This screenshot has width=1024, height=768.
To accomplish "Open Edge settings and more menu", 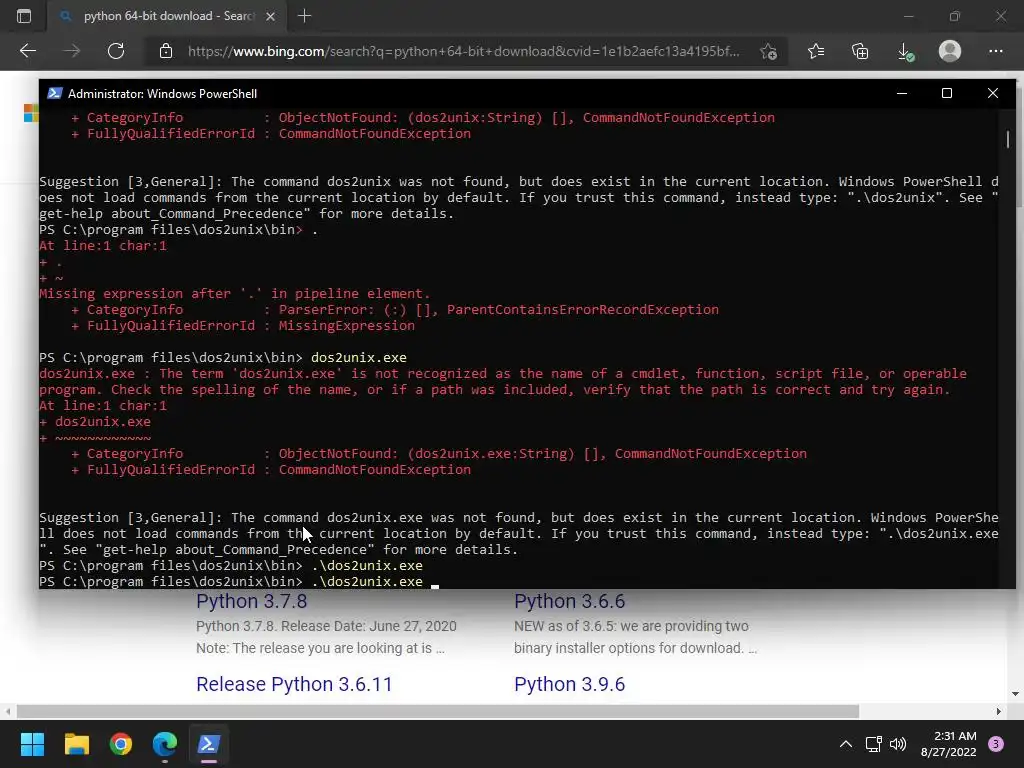I will [995, 51].
